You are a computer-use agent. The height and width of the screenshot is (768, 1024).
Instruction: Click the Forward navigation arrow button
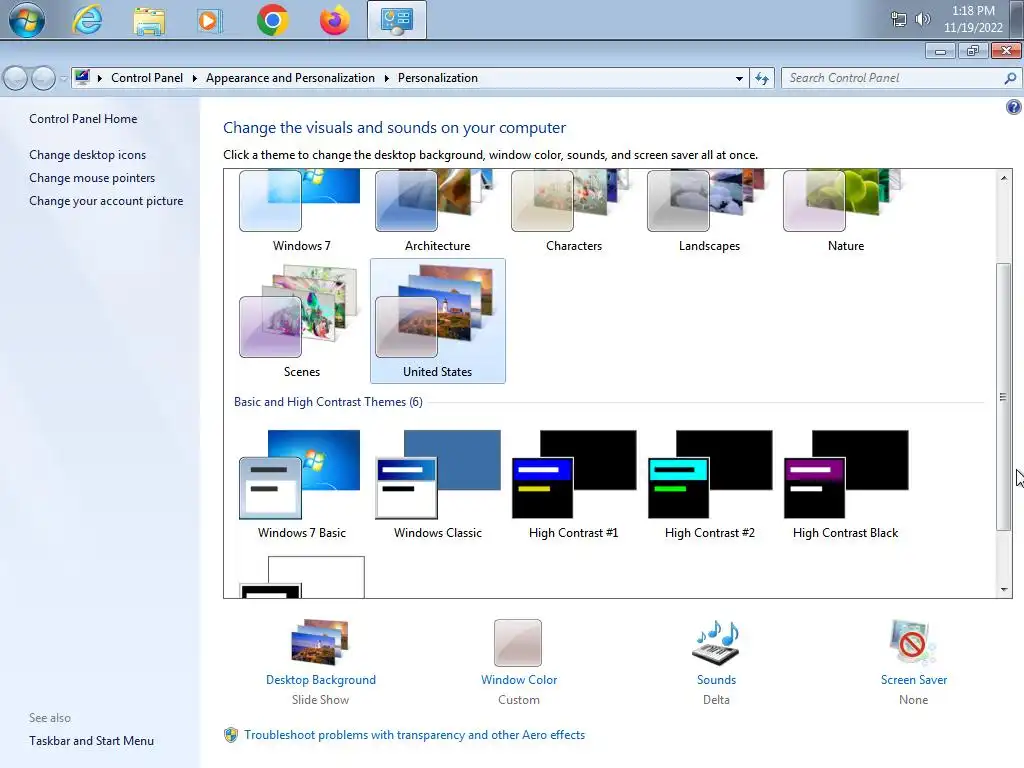43,78
